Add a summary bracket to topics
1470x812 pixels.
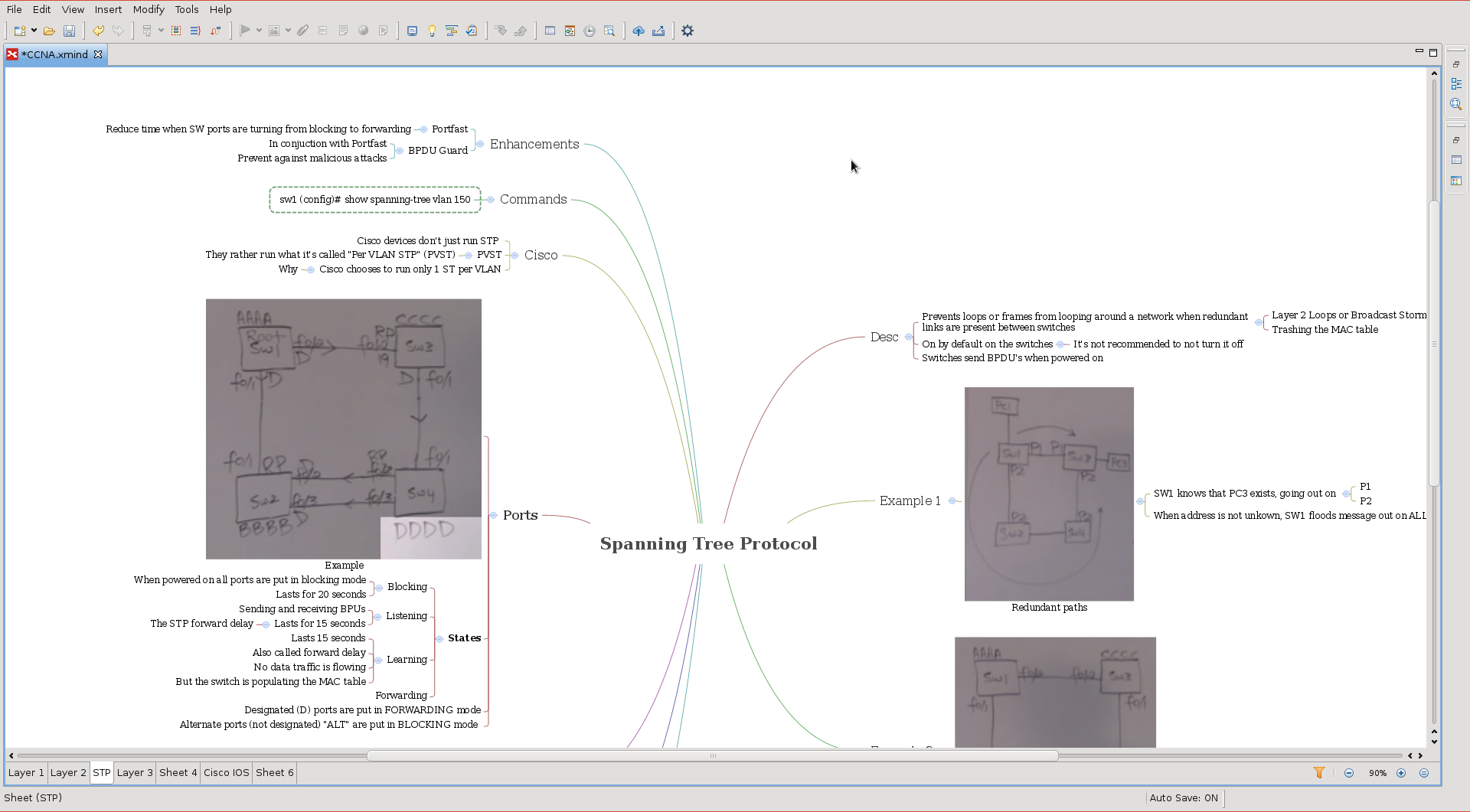(x=195, y=31)
